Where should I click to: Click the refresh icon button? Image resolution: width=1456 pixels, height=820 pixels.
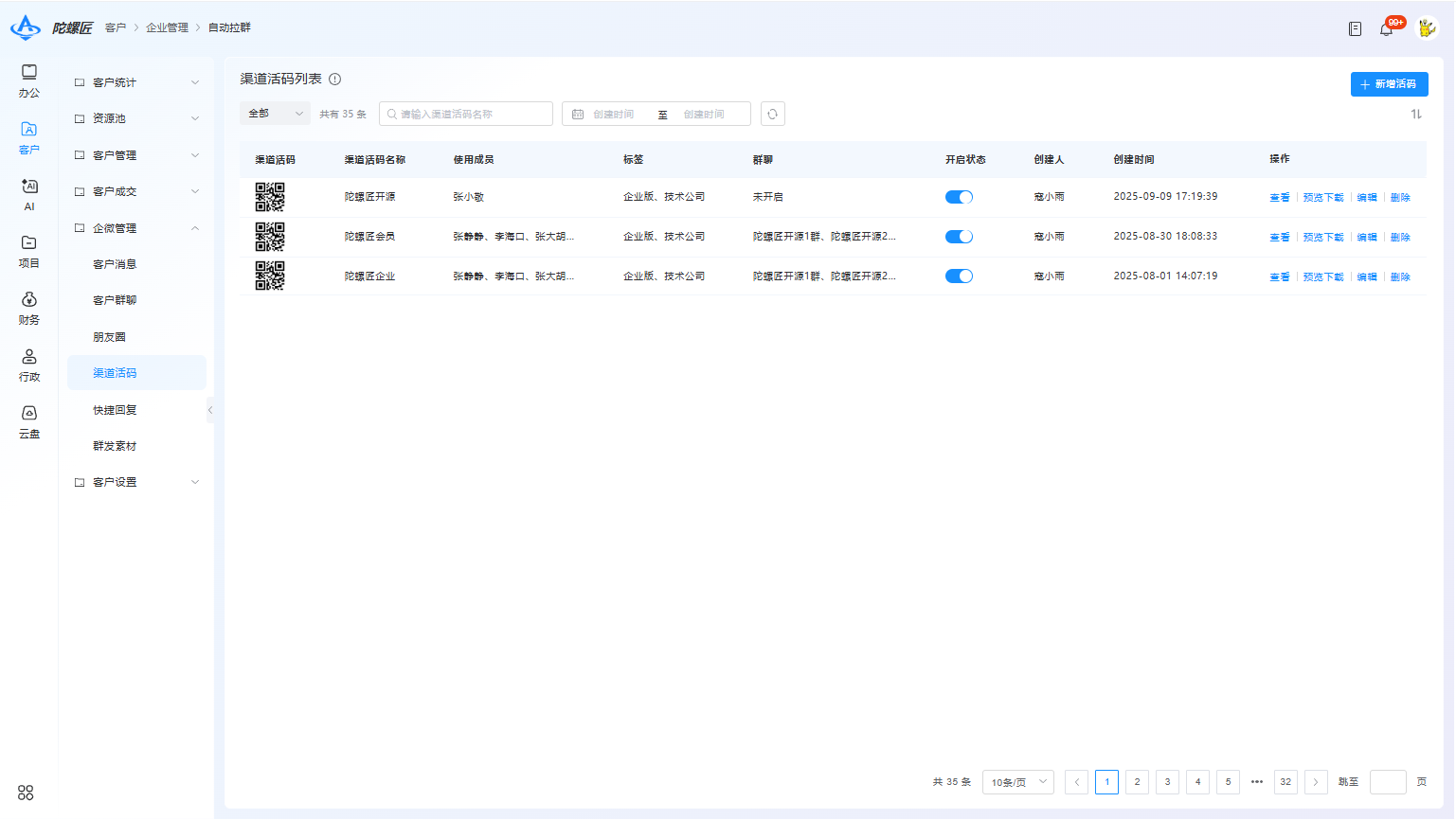(773, 114)
